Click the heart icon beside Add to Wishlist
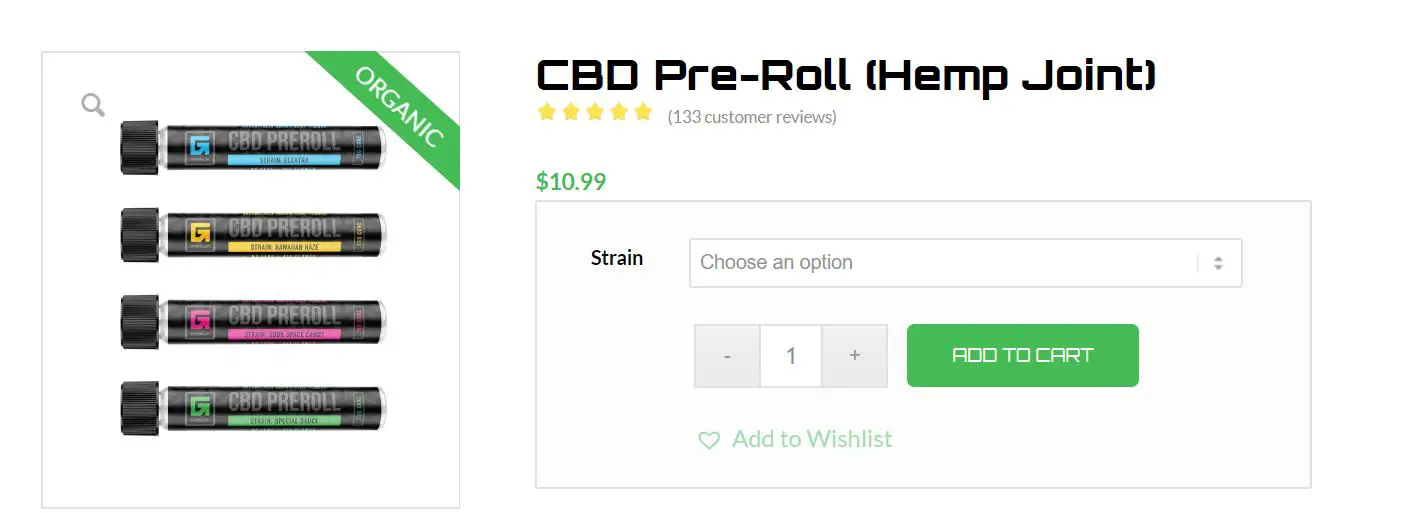 709,440
